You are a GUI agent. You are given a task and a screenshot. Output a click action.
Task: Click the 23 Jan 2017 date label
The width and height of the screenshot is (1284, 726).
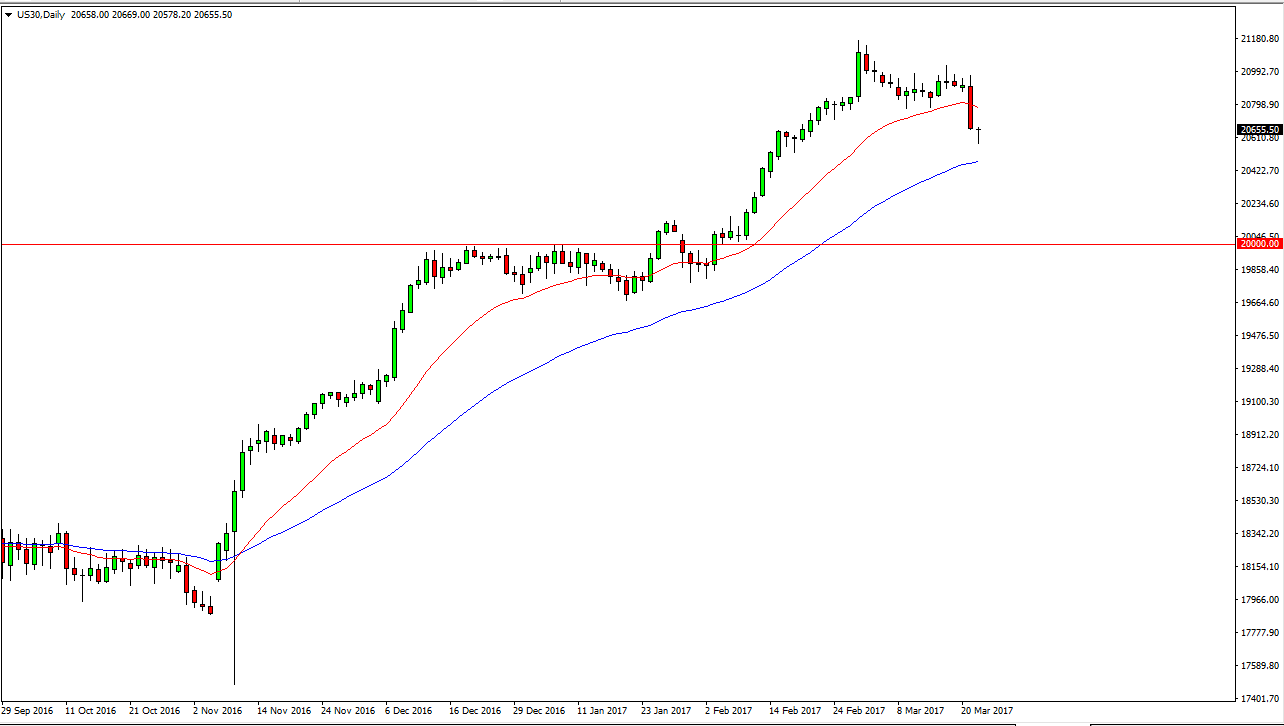666,711
